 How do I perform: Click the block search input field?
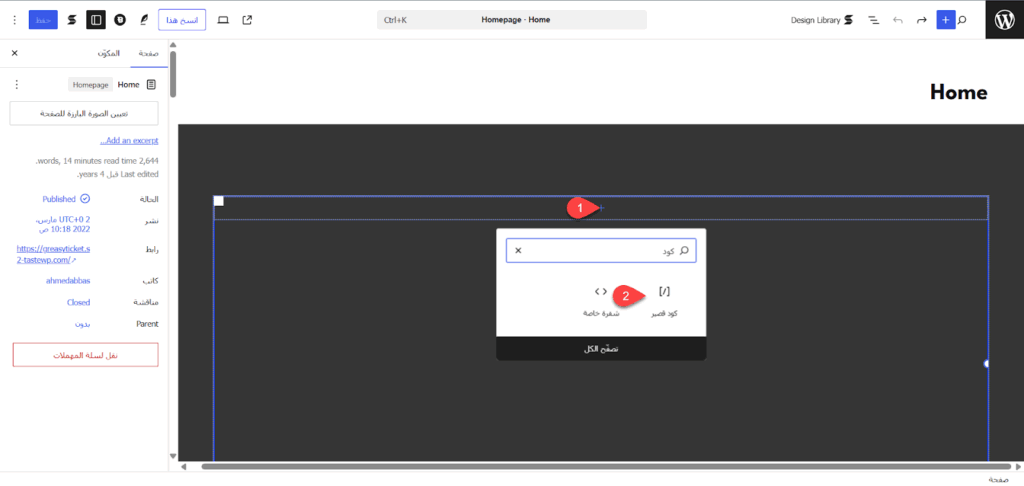600,251
